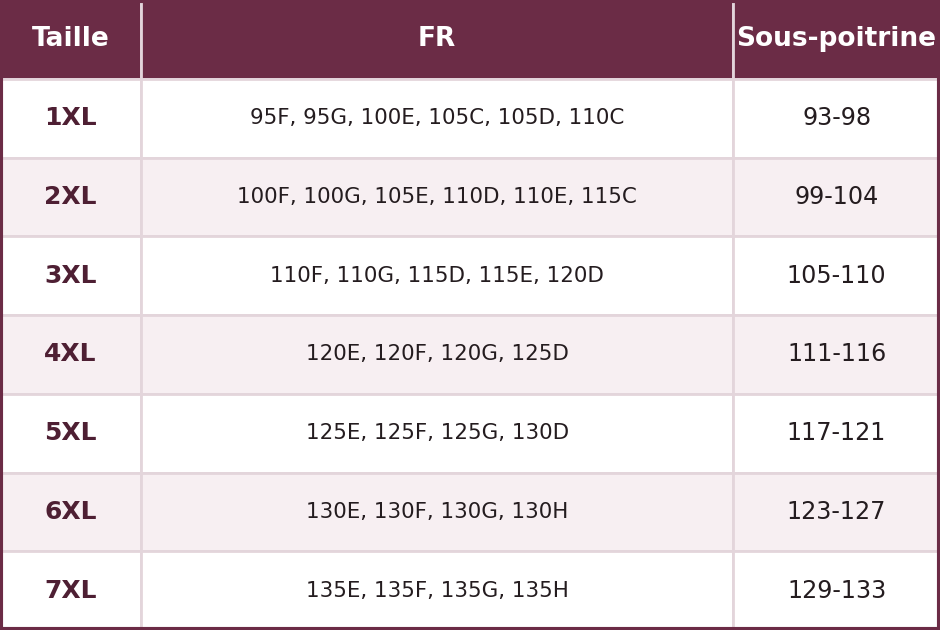Click the 100F, 100G, 105E sizes cell
Screen dimensions: 940x630
[x=437, y=197]
